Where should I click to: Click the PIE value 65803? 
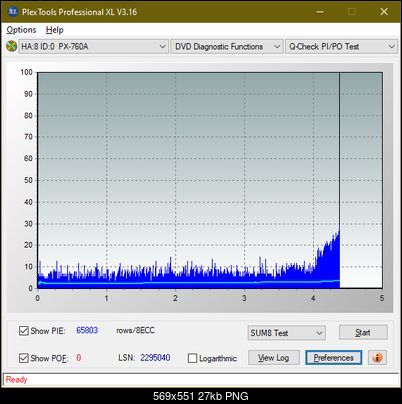point(87,330)
